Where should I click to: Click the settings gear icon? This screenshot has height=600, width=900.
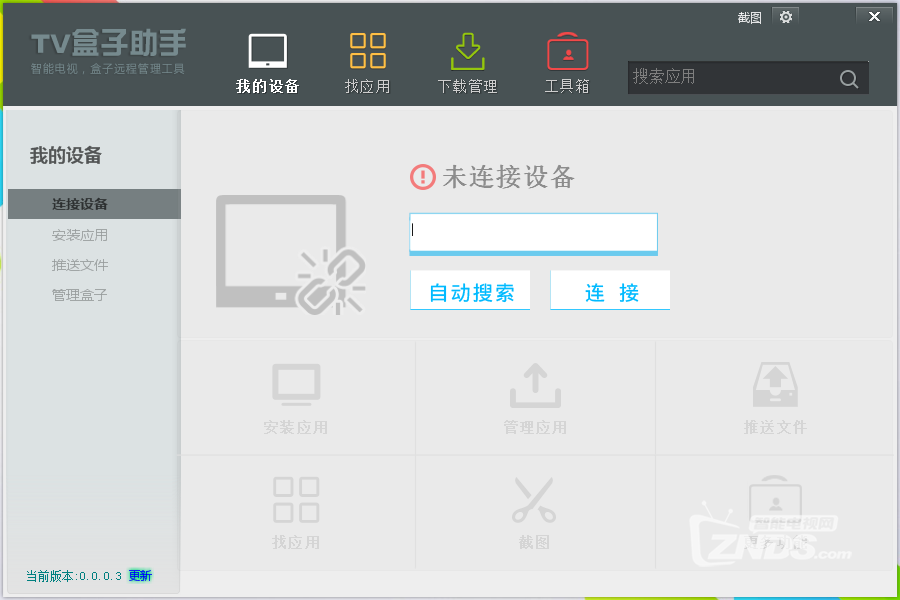(786, 17)
